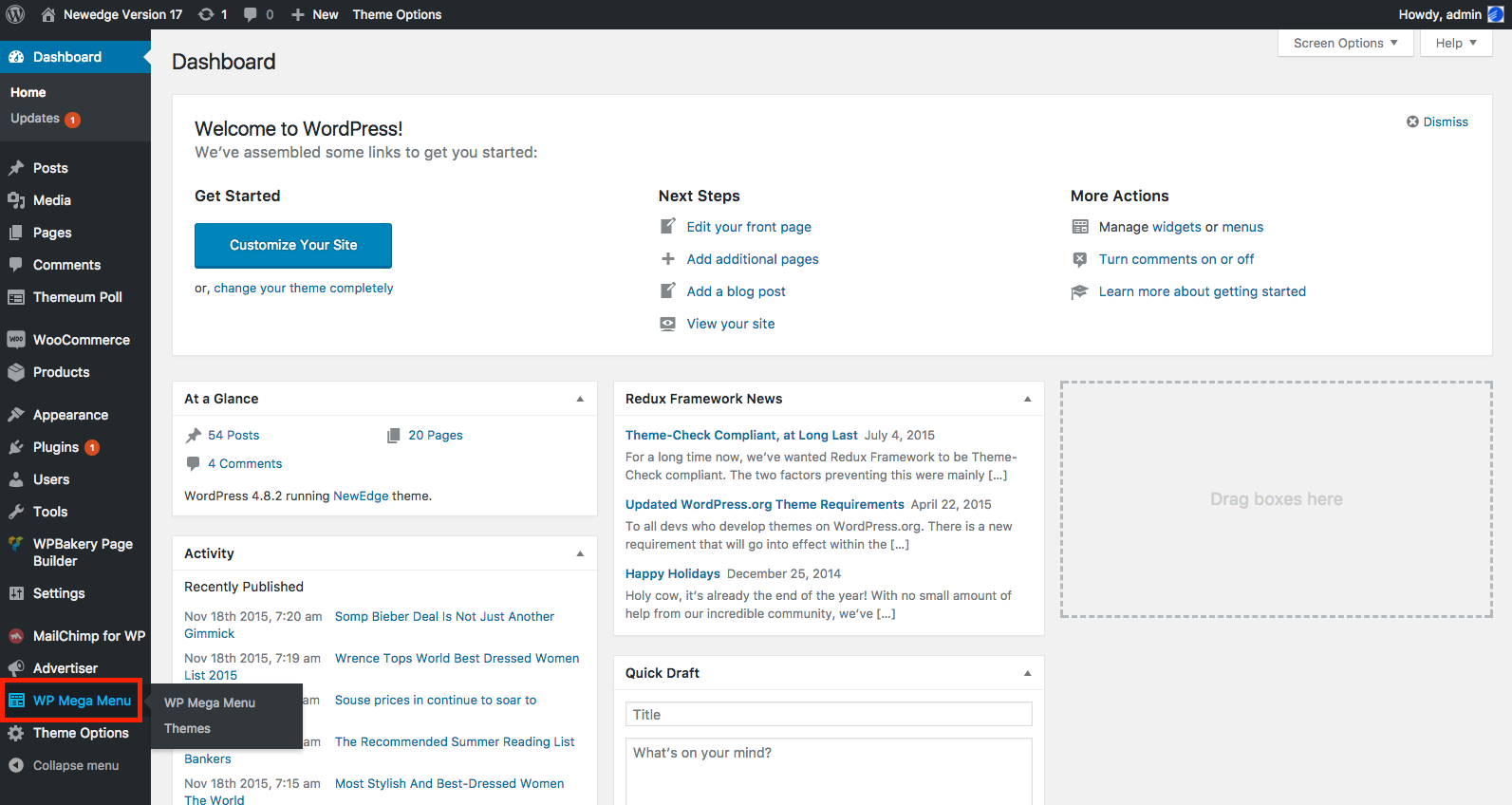Screen dimensions: 1512x805
Task: Click the Appearance paintbrush icon
Action: (x=16, y=415)
